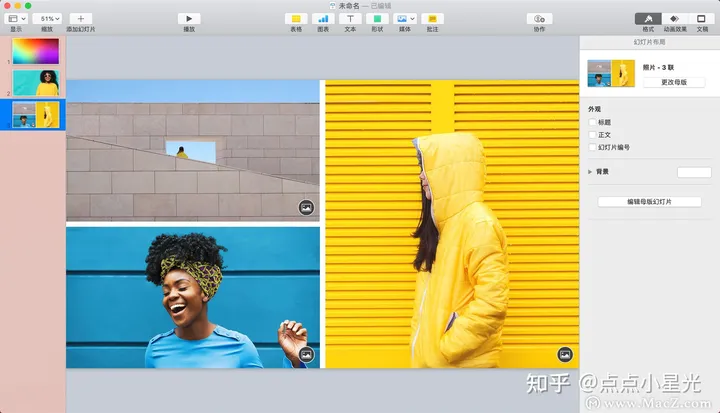The image size is (720, 413).
Task: Expand the 背景 (Background) disclosure triangle
Action: point(590,172)
